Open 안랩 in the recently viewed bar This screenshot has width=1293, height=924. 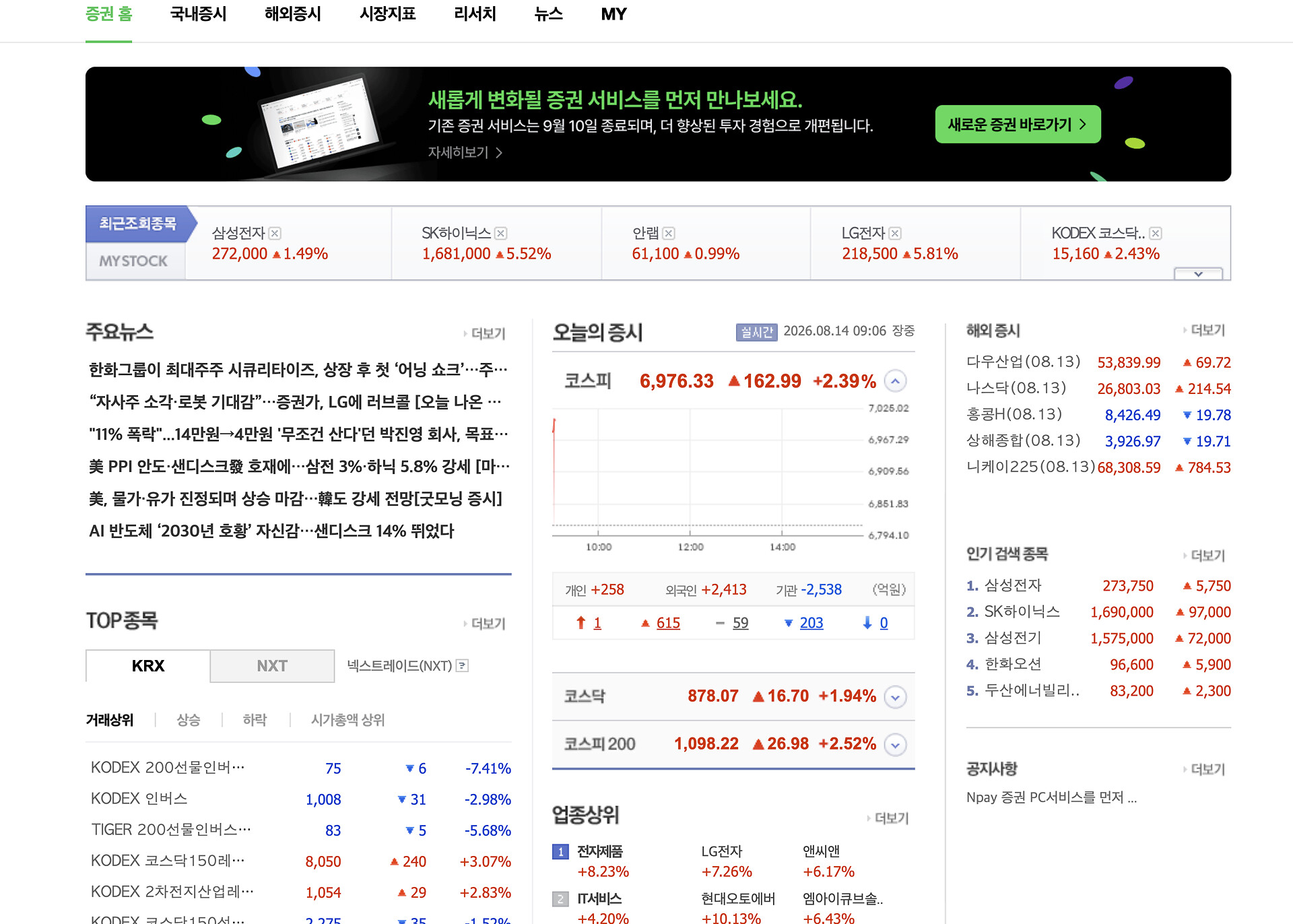(645, 233)
